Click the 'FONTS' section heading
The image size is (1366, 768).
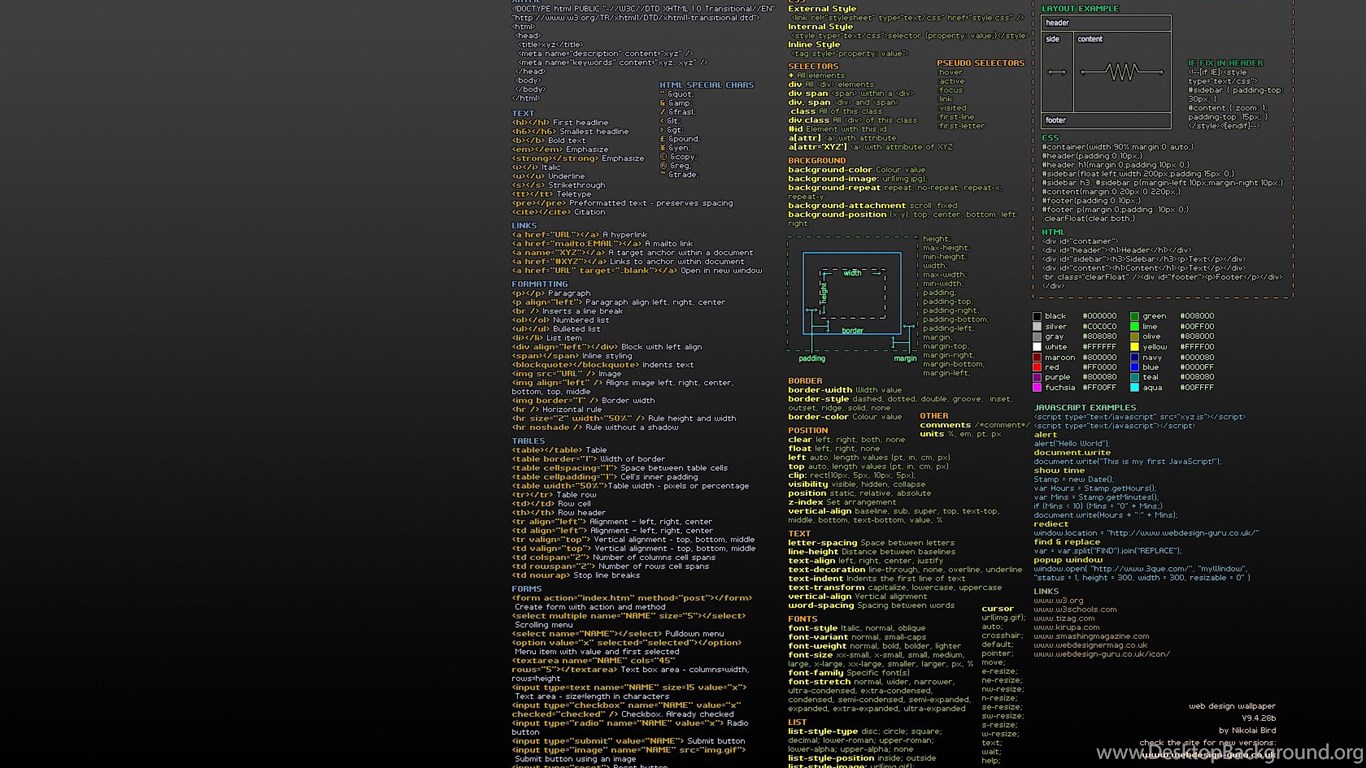[802, 619]
